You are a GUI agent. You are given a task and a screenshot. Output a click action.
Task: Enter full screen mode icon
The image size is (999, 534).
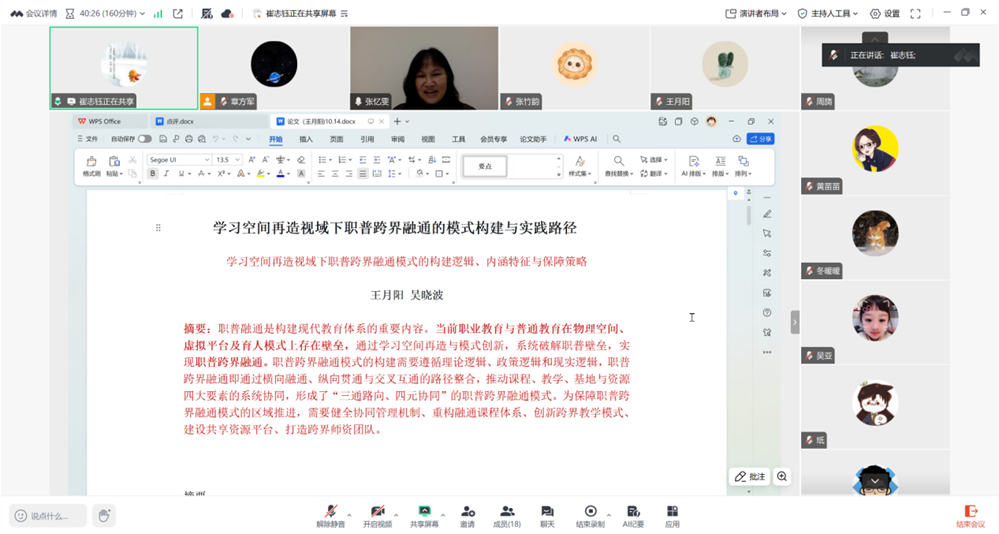pos(916,13)
